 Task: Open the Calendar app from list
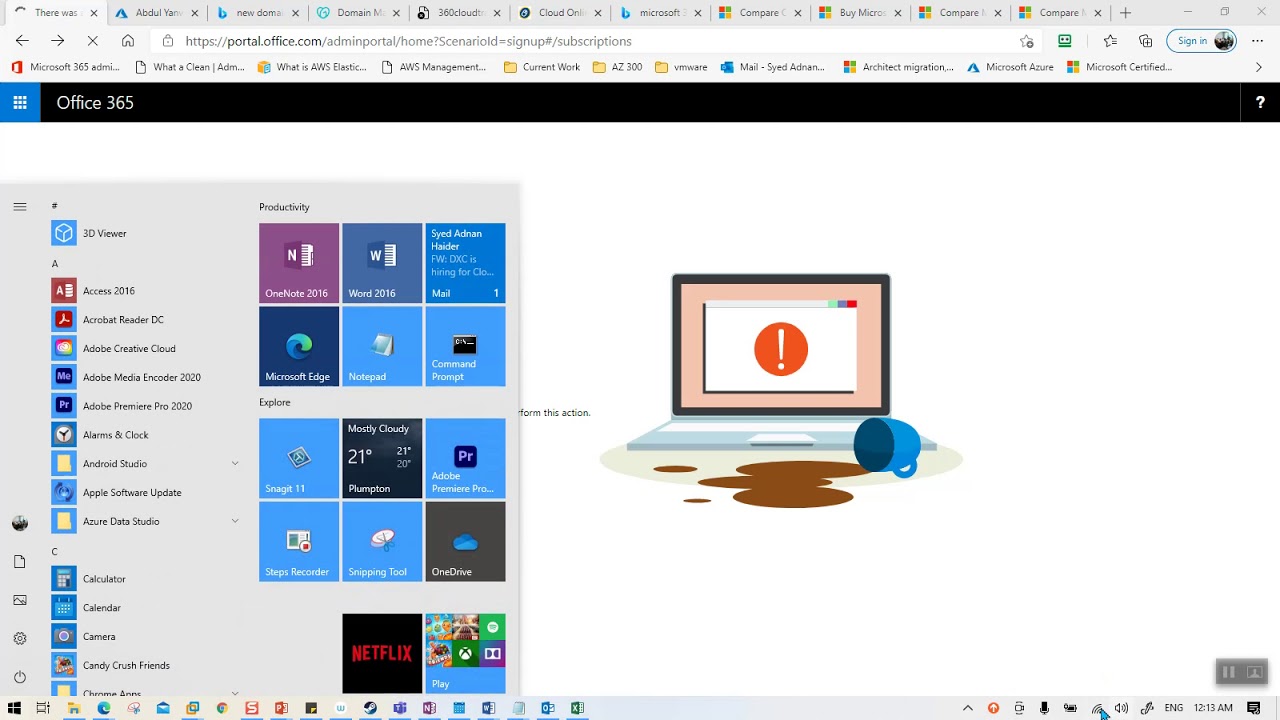[146, 608]
